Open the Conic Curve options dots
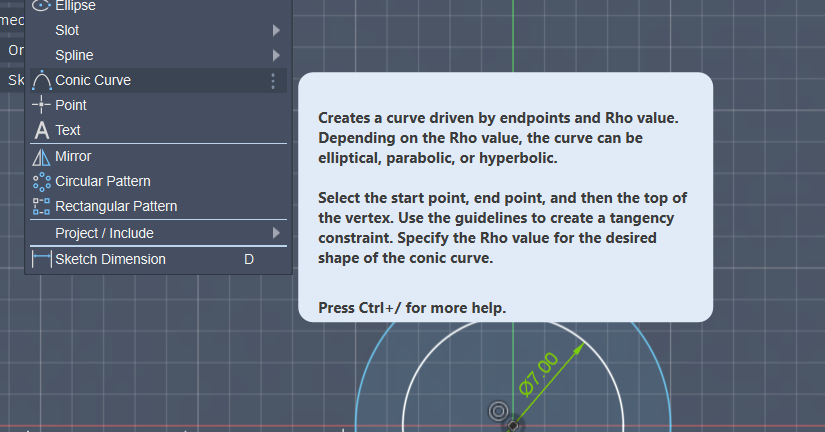This screenshot has height=432, width=825. click(x=273, y=81)
